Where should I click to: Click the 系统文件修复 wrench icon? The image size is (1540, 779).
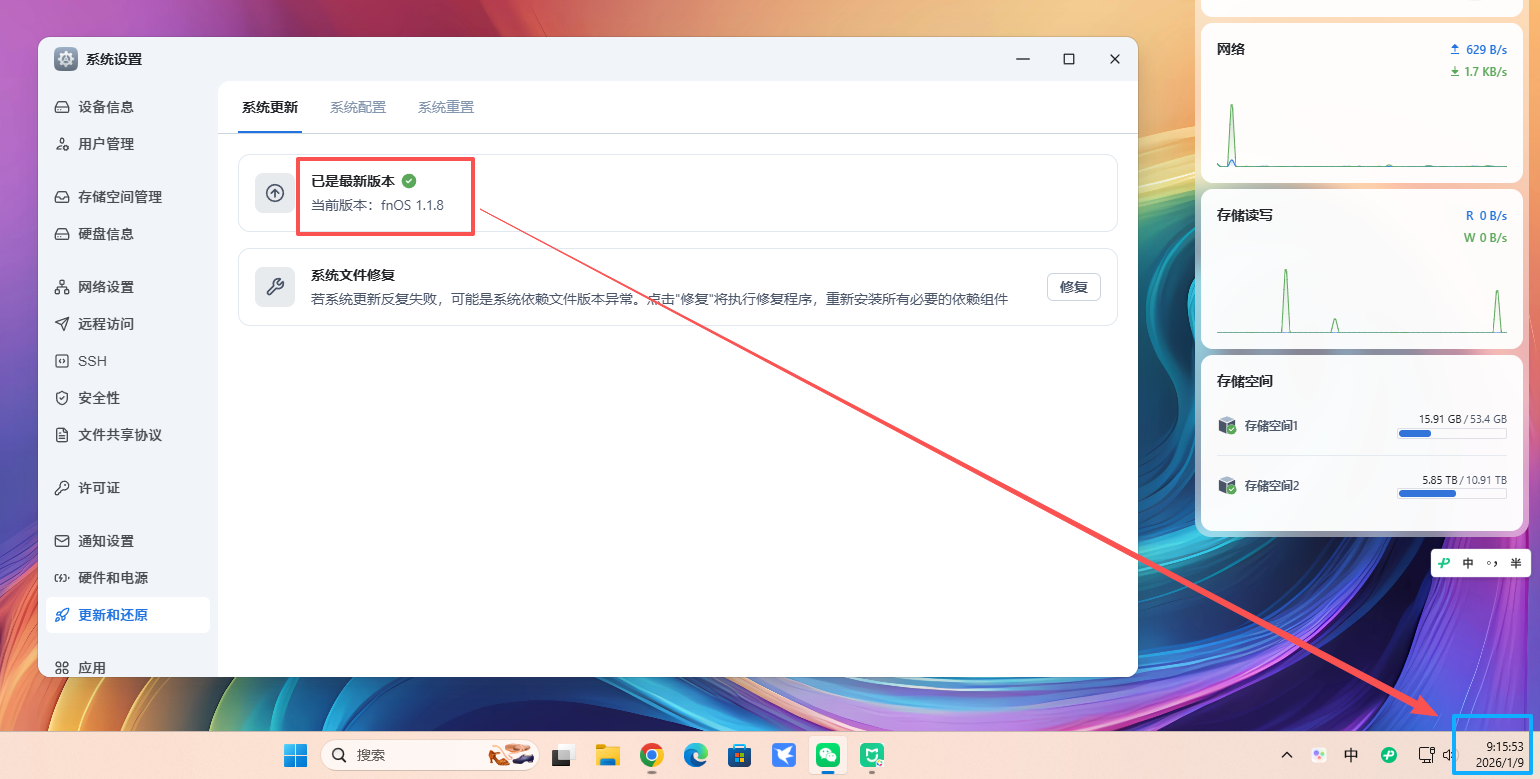(275, 288)
